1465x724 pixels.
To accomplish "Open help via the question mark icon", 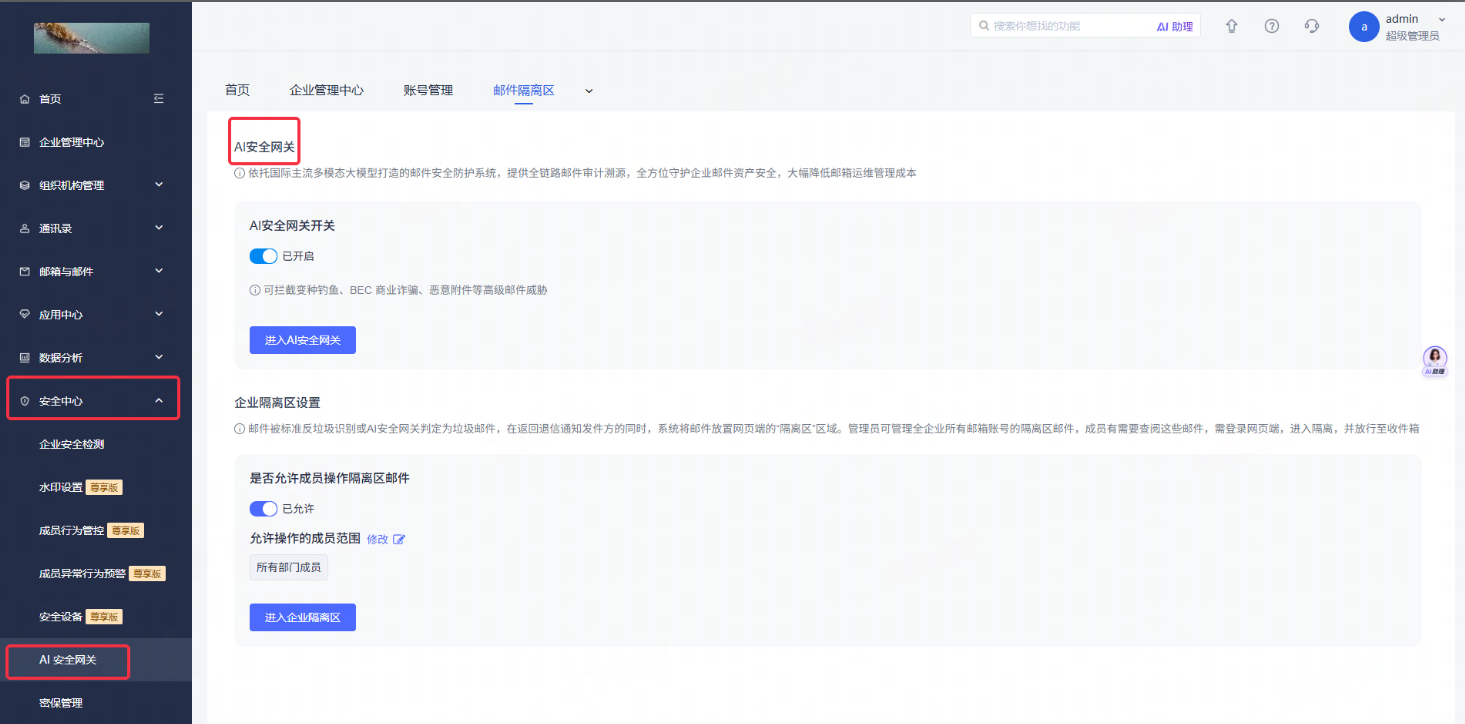I will click(1272, 26).
